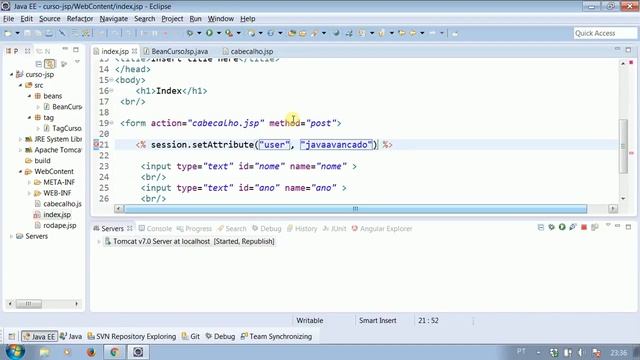The image size is (640, 360).
Task: Open the Refactor menu
Action: [80, 19]
